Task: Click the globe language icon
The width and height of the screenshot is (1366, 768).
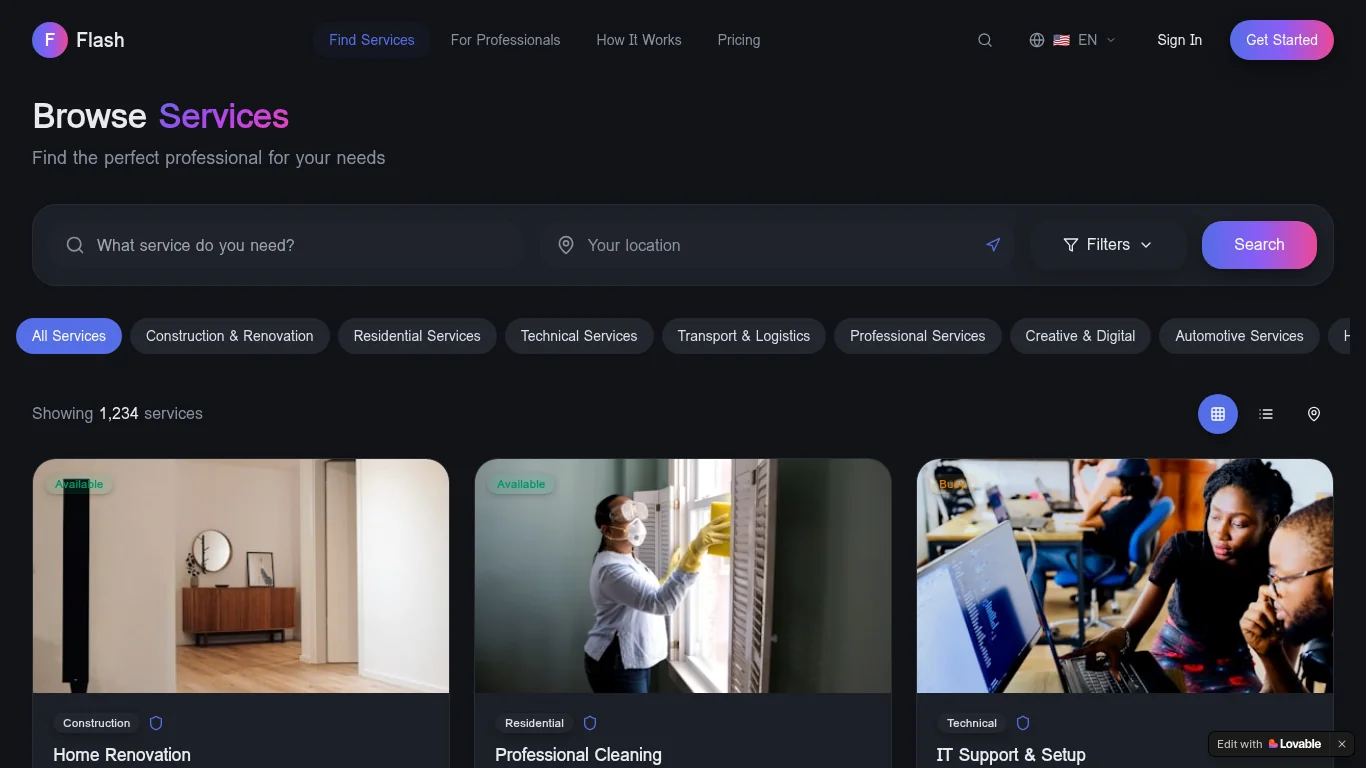Action: pos(1037,40)
